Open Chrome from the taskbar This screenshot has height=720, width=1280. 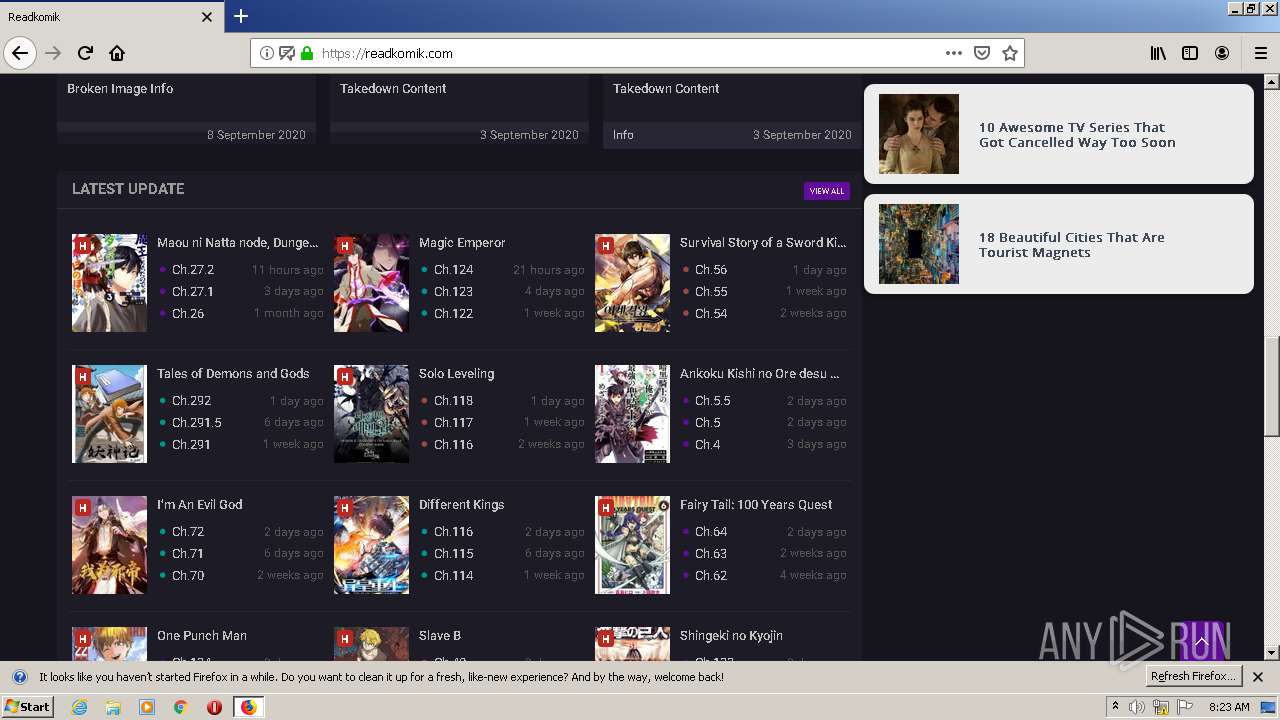pyautogui.click(x=180, y=707)
